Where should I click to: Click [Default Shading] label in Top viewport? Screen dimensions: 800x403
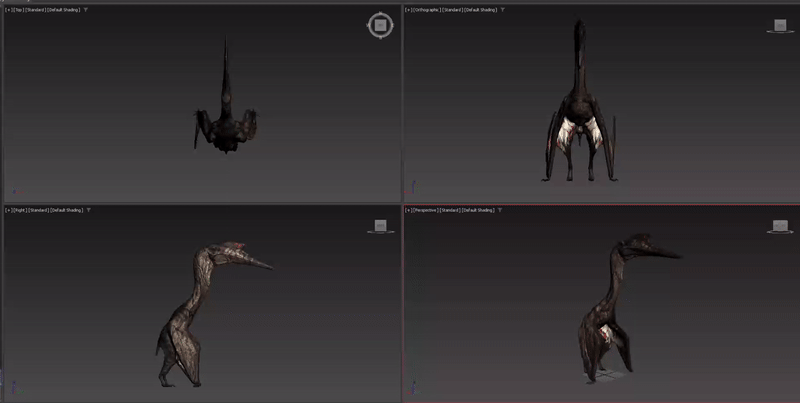(65, 9)
